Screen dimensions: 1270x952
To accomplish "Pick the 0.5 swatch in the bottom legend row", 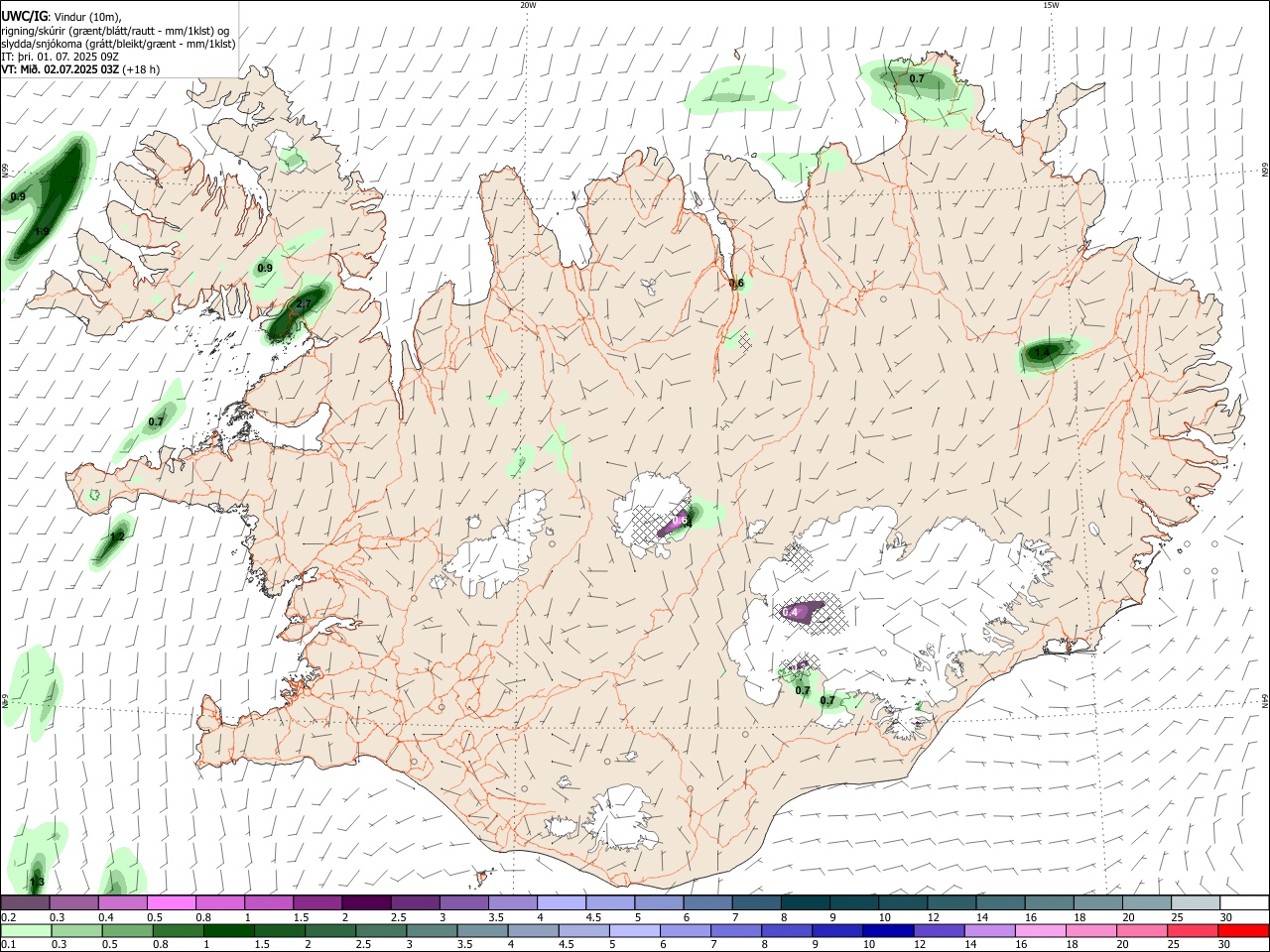I will [127, 931].
